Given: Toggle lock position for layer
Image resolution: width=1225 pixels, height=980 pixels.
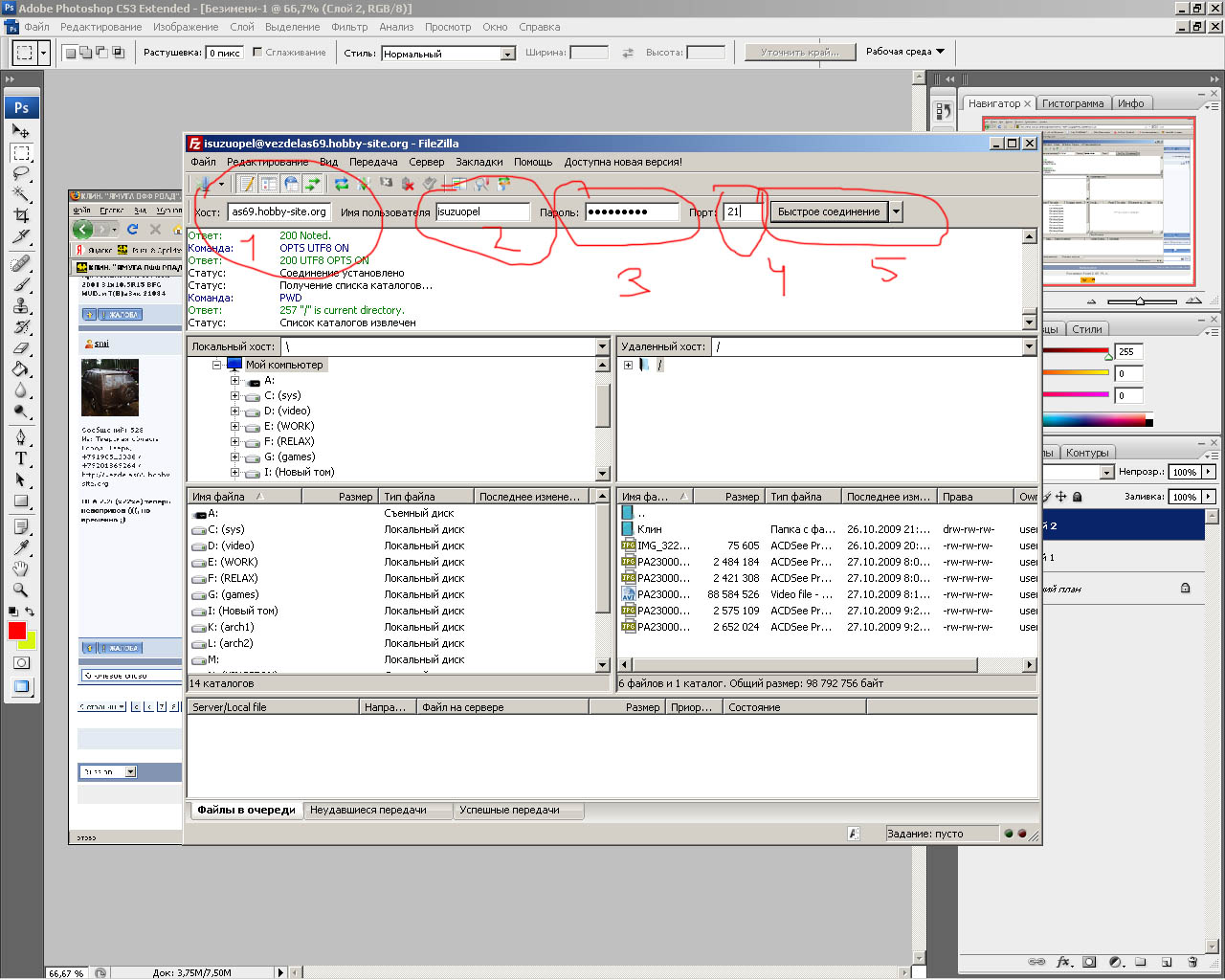Looking at the screenshot, I should click(x=1060, y=497).
